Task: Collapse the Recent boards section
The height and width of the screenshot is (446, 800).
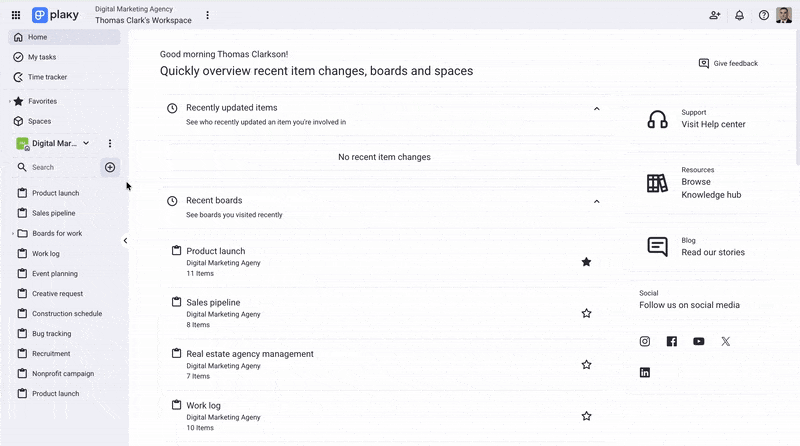Action: pos(597,201)
